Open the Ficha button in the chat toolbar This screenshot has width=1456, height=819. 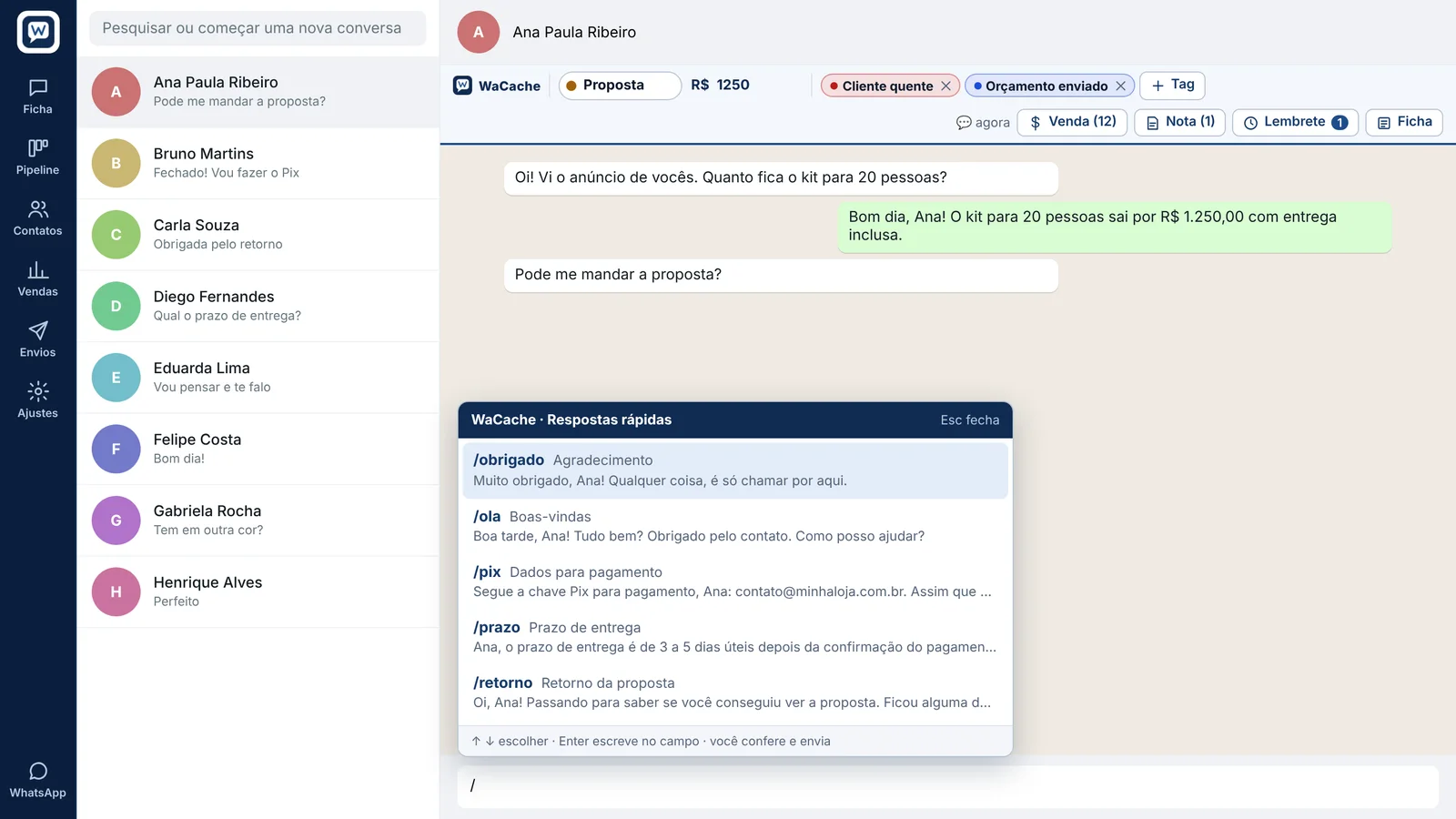pos(1404,122)
